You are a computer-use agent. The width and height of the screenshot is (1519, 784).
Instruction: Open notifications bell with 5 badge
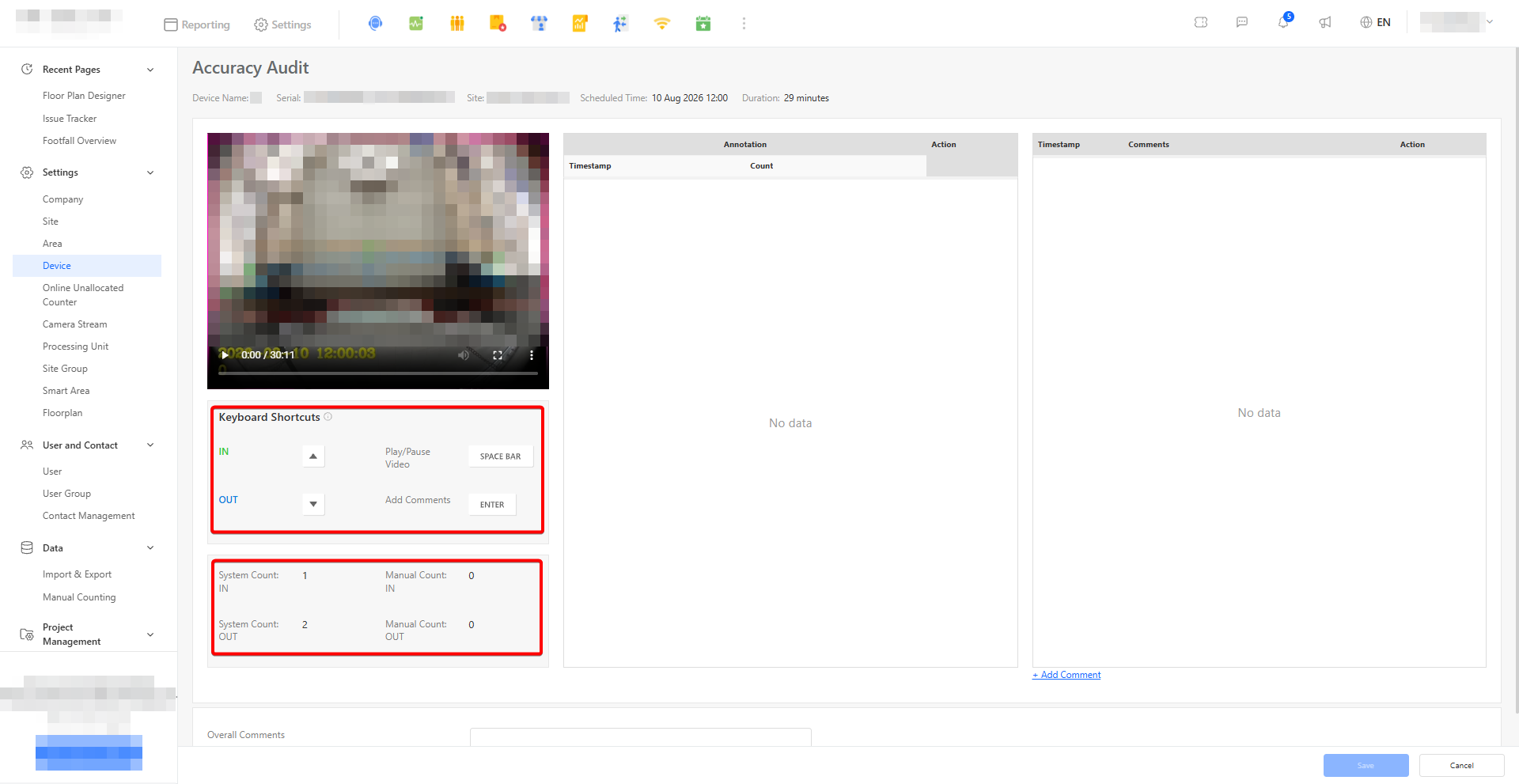pyautogui.click(x=1284, y=21)
